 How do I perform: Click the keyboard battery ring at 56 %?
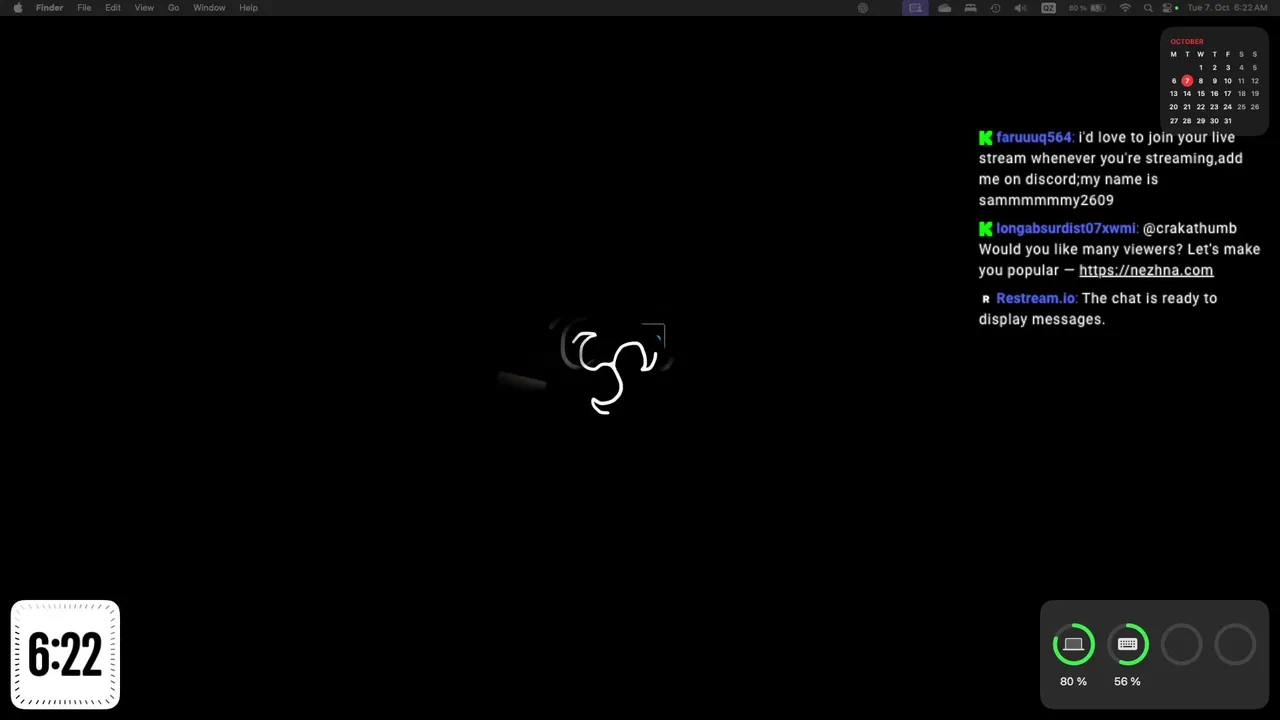click(1127, 645)
